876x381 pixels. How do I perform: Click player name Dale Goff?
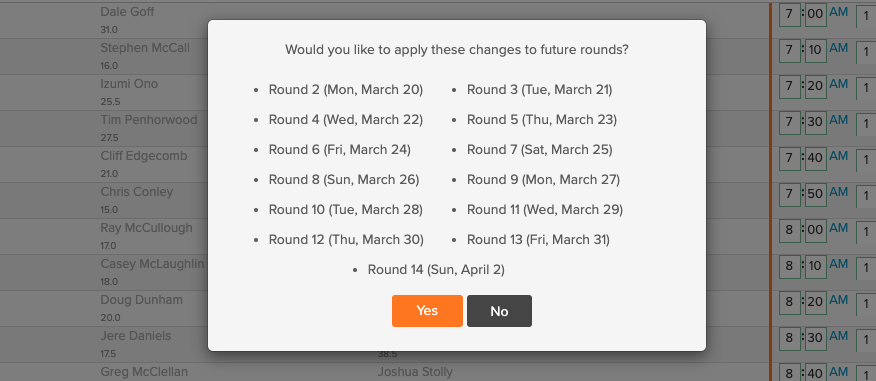(127, 12)
